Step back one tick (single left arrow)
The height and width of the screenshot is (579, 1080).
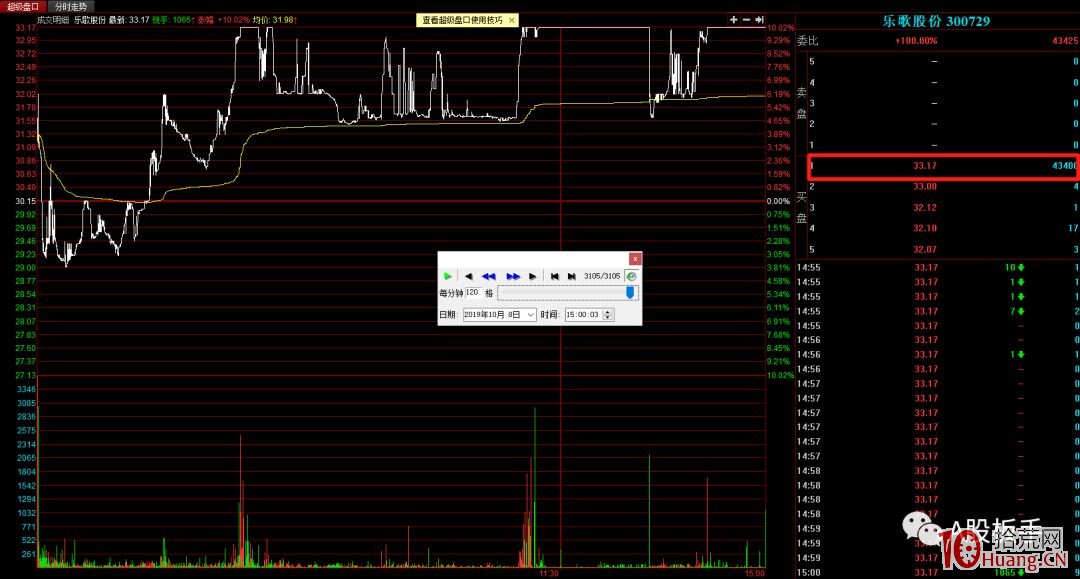tap(468, 276)
